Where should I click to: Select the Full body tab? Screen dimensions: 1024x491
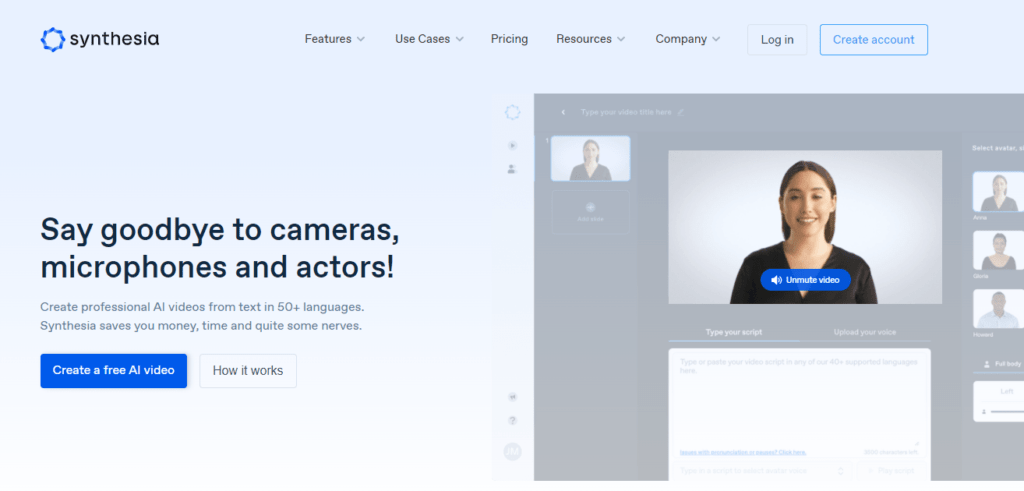tap(1003, 364)
